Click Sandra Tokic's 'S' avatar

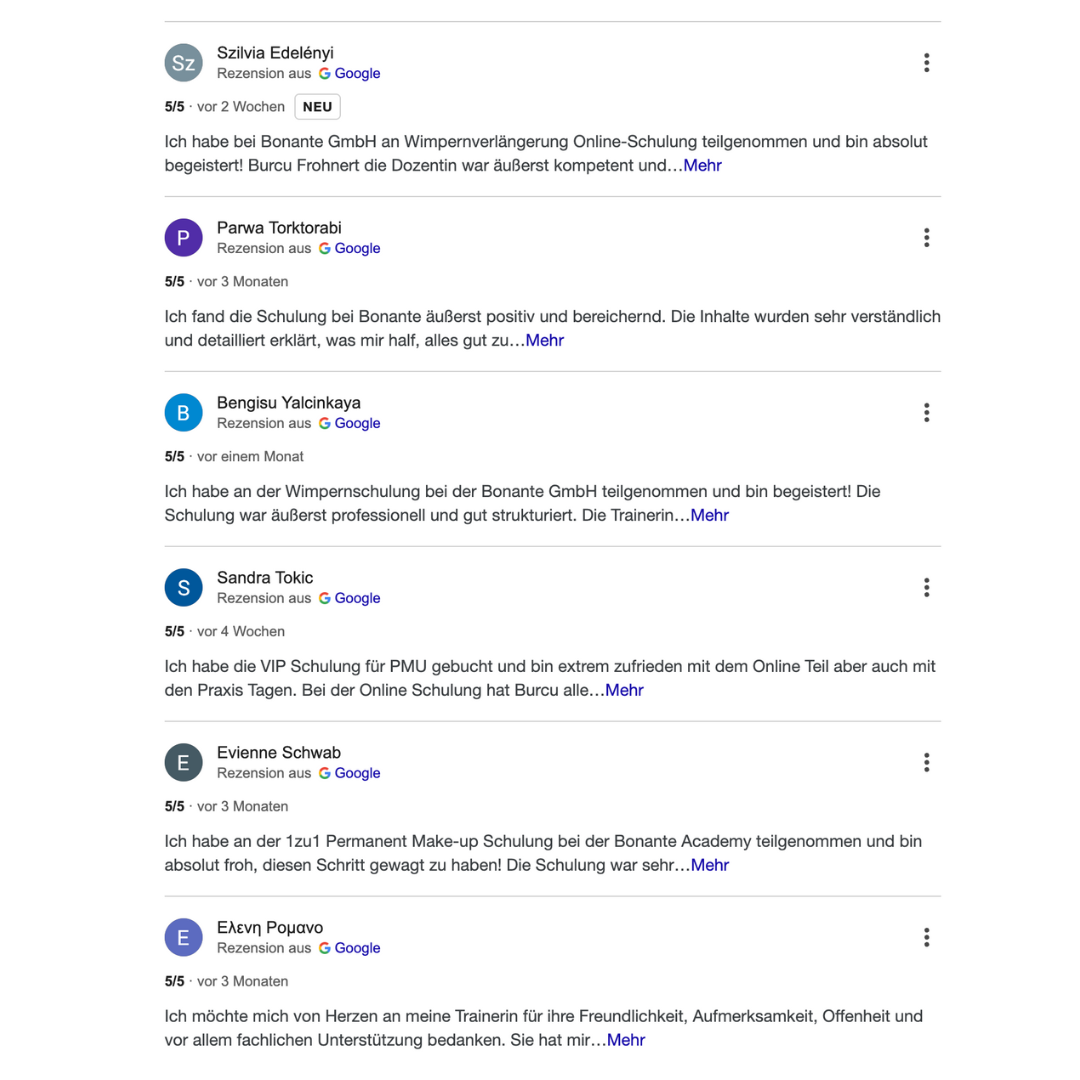(183, 588)
